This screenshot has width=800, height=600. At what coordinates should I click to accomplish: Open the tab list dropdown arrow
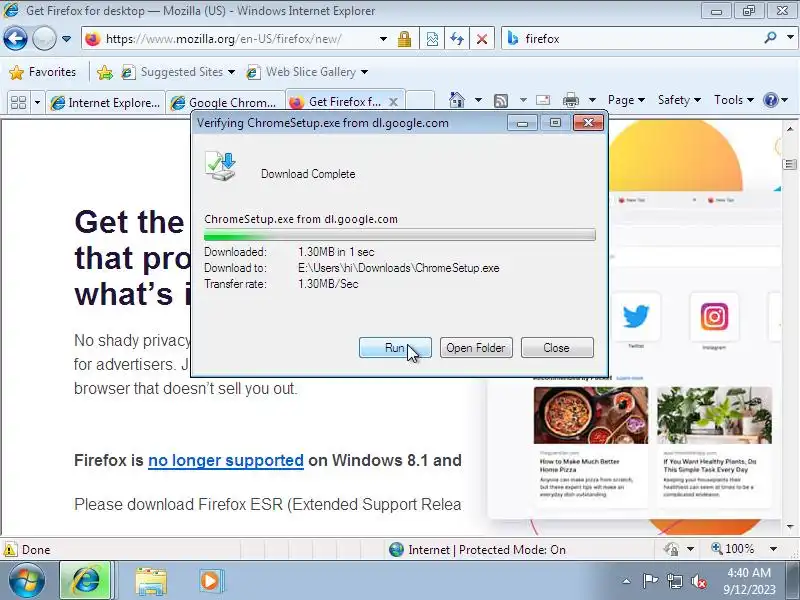(37, 103)
